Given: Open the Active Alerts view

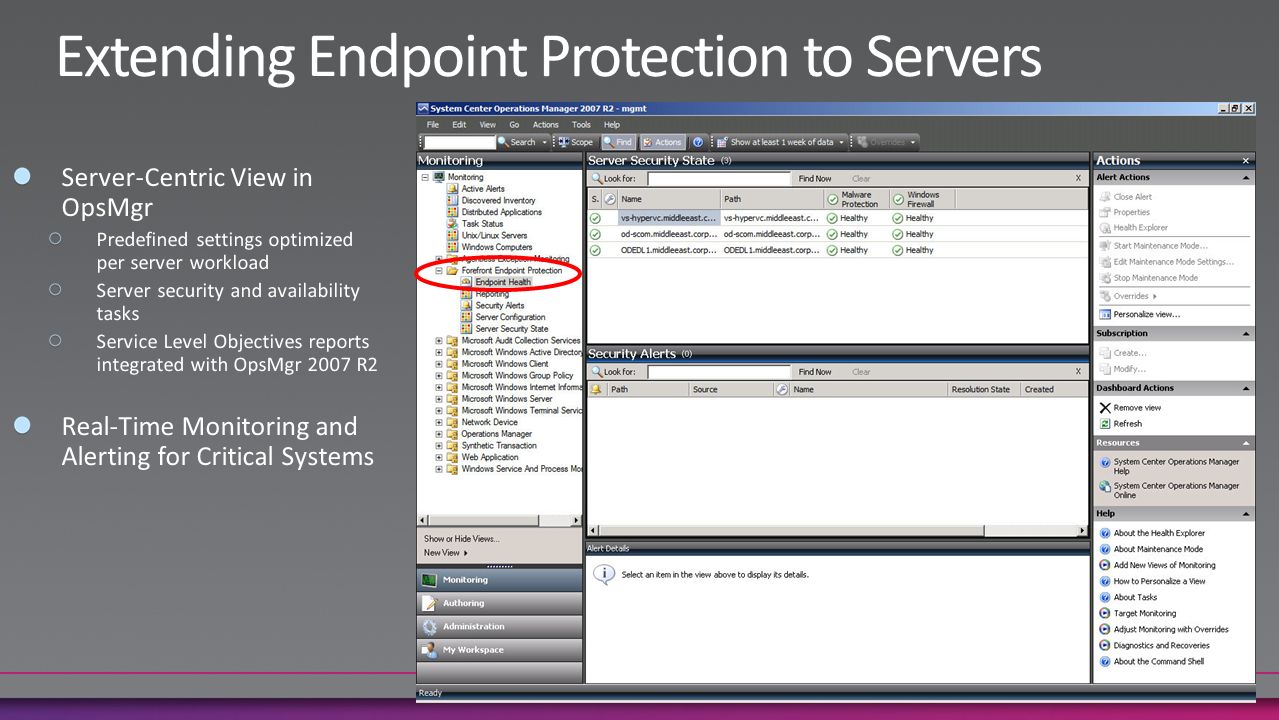Looking at the screenshot, I should click(x=483, y=189).
